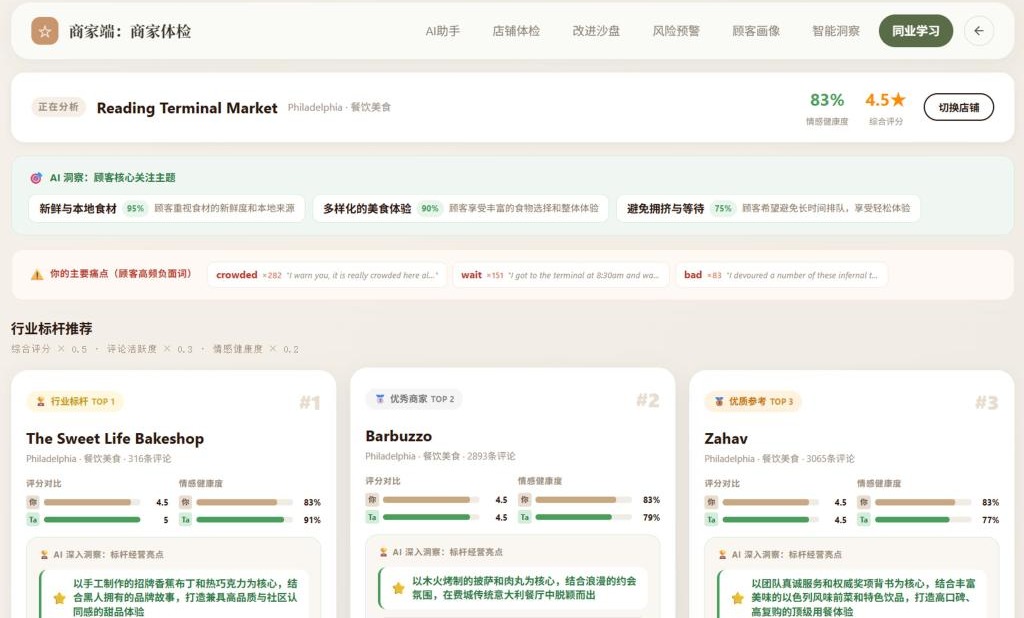The height and width of the screenshot is (618, 1024).
Task: Open the AI助手 tab
Action: tap(443, 31)
